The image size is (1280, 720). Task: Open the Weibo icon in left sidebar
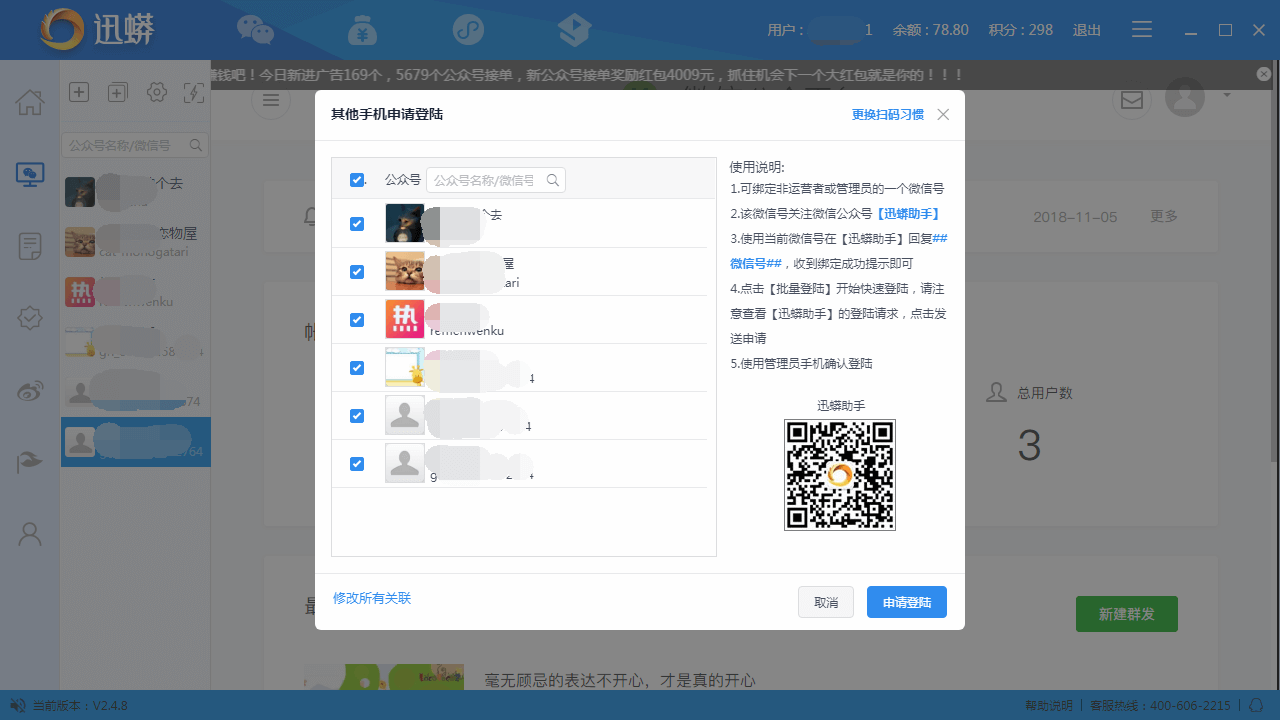[30, 391]
